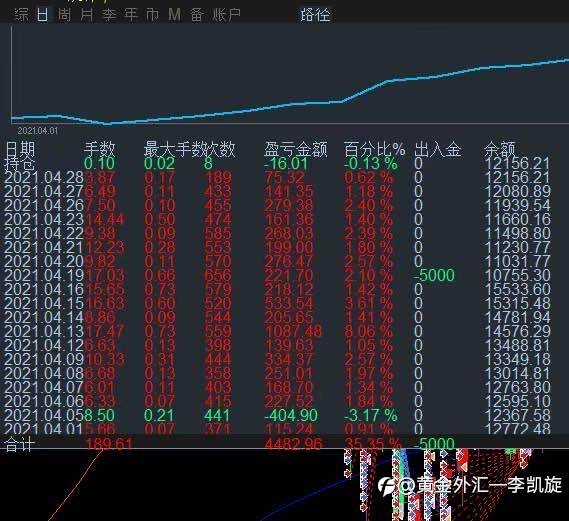
Task: Click the 次数 column header
Action: (x=220, y=149)
